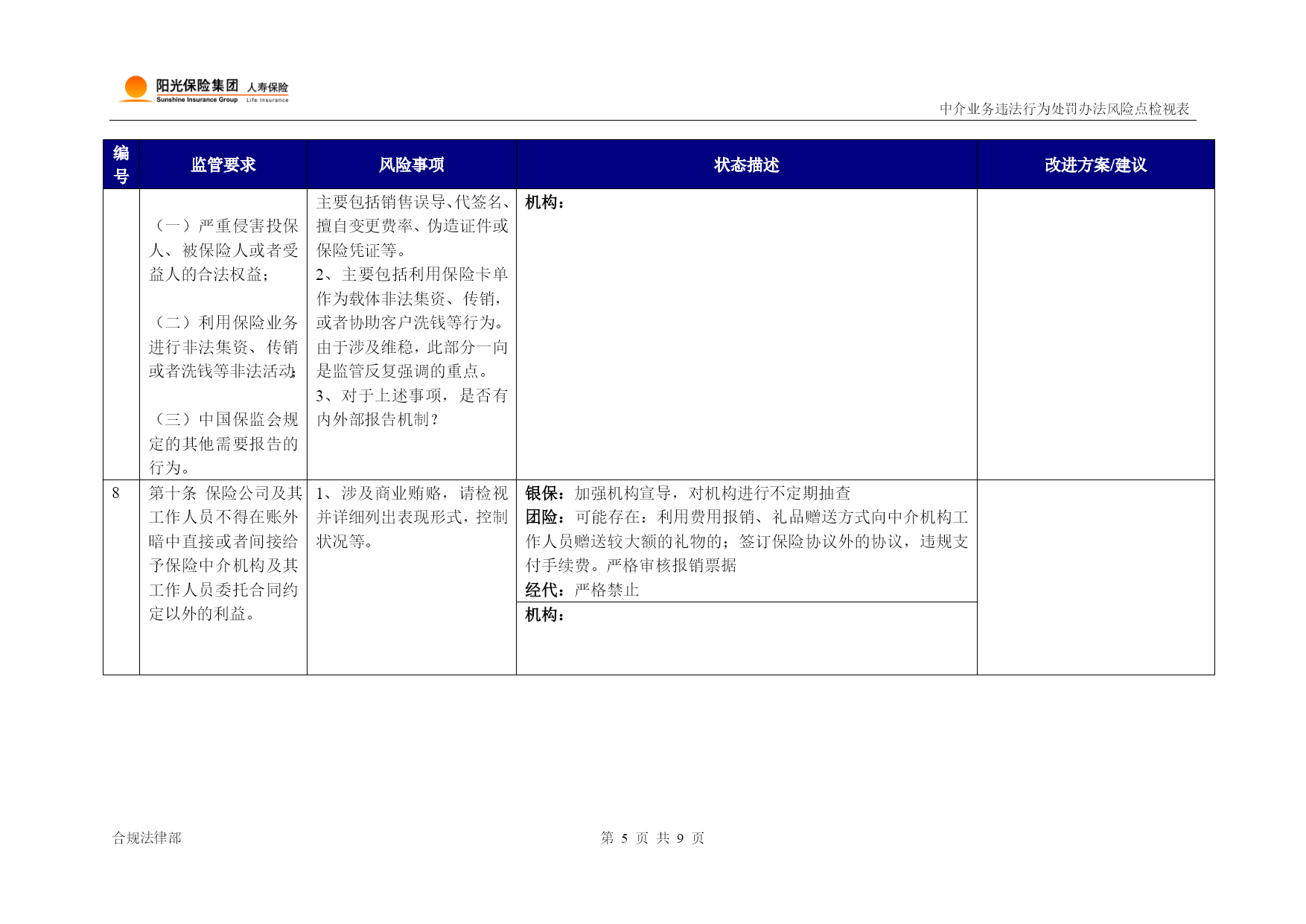Click text 3、对于上述事项，是否有

[x=412, y=395]
